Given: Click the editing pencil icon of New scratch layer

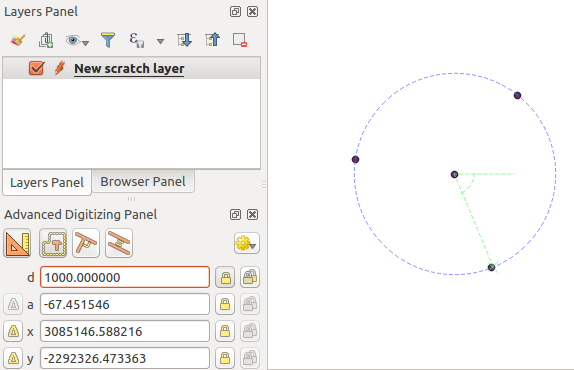Looking at the screenshot, I should pyautogui.click(x=60, y=68).
